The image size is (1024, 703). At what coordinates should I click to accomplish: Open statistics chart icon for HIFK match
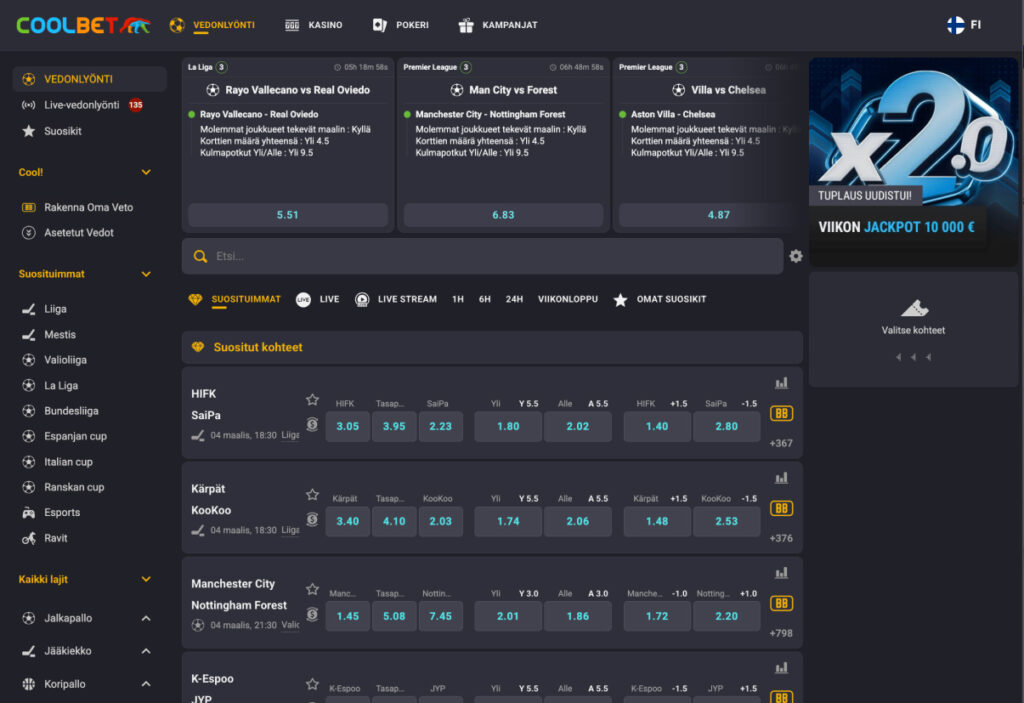click(x=781, y=383)
